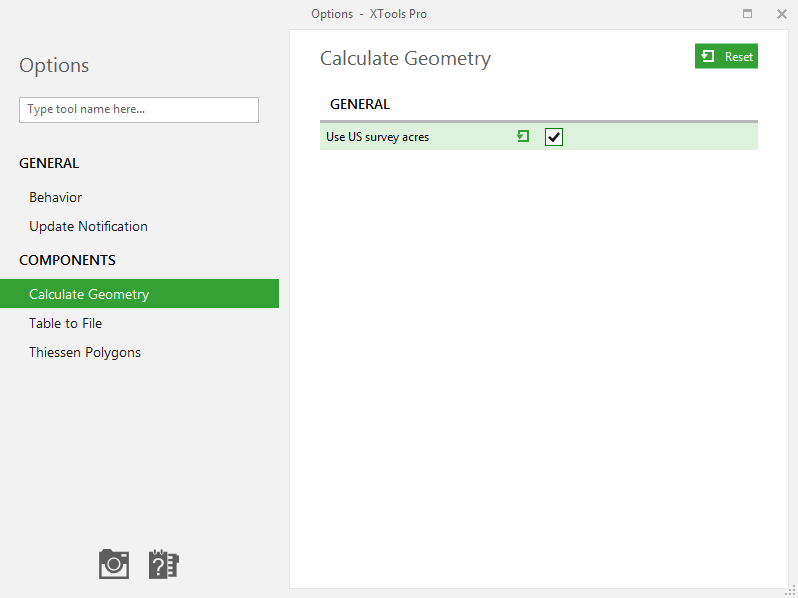The width and height of the screenshot is (798, 598).
Task: Select Thiessen Polygons component
Action: pos(85,352)
